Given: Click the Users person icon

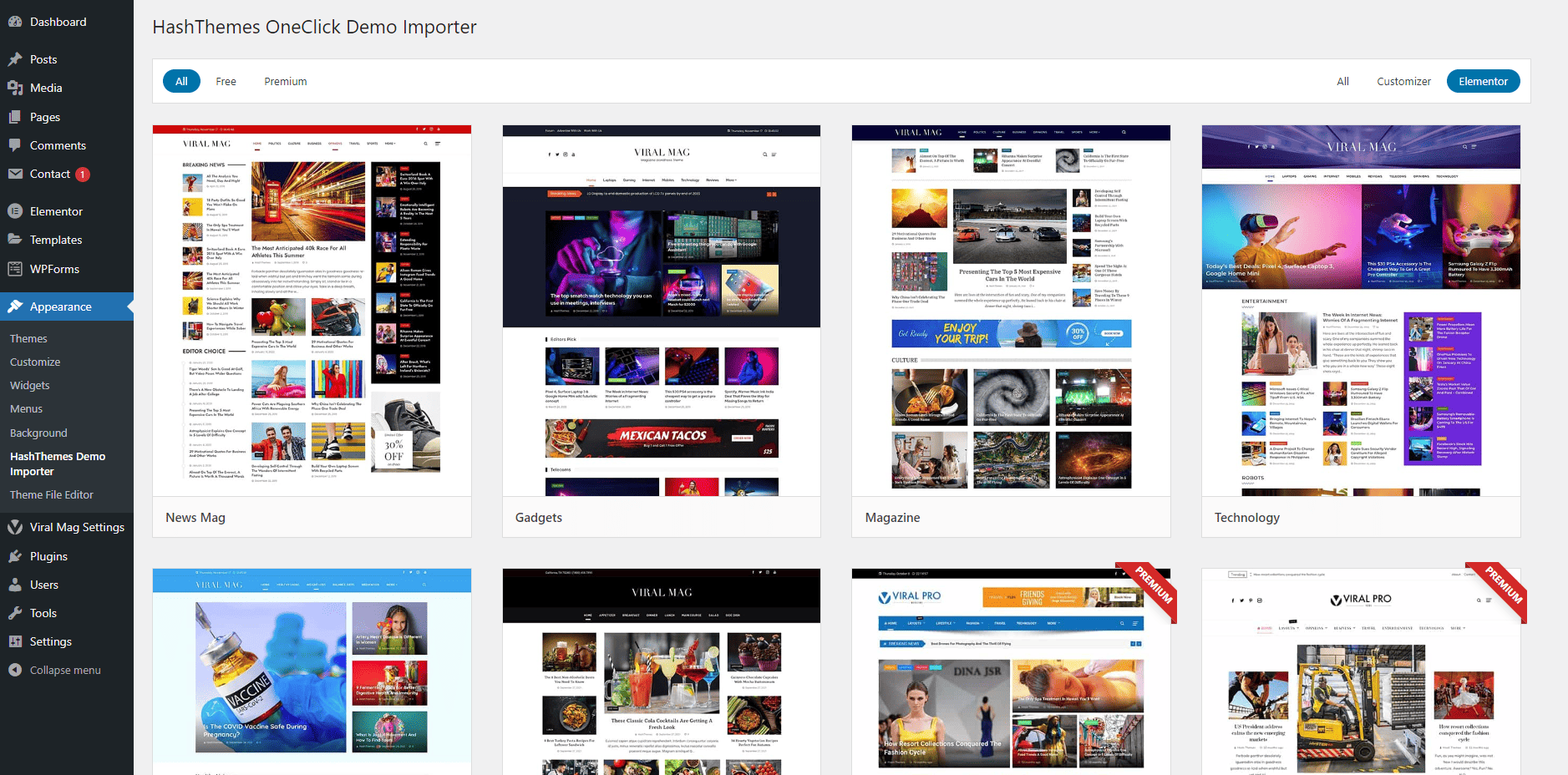Looking at the screenshot, I should click(x=15, y=585).
